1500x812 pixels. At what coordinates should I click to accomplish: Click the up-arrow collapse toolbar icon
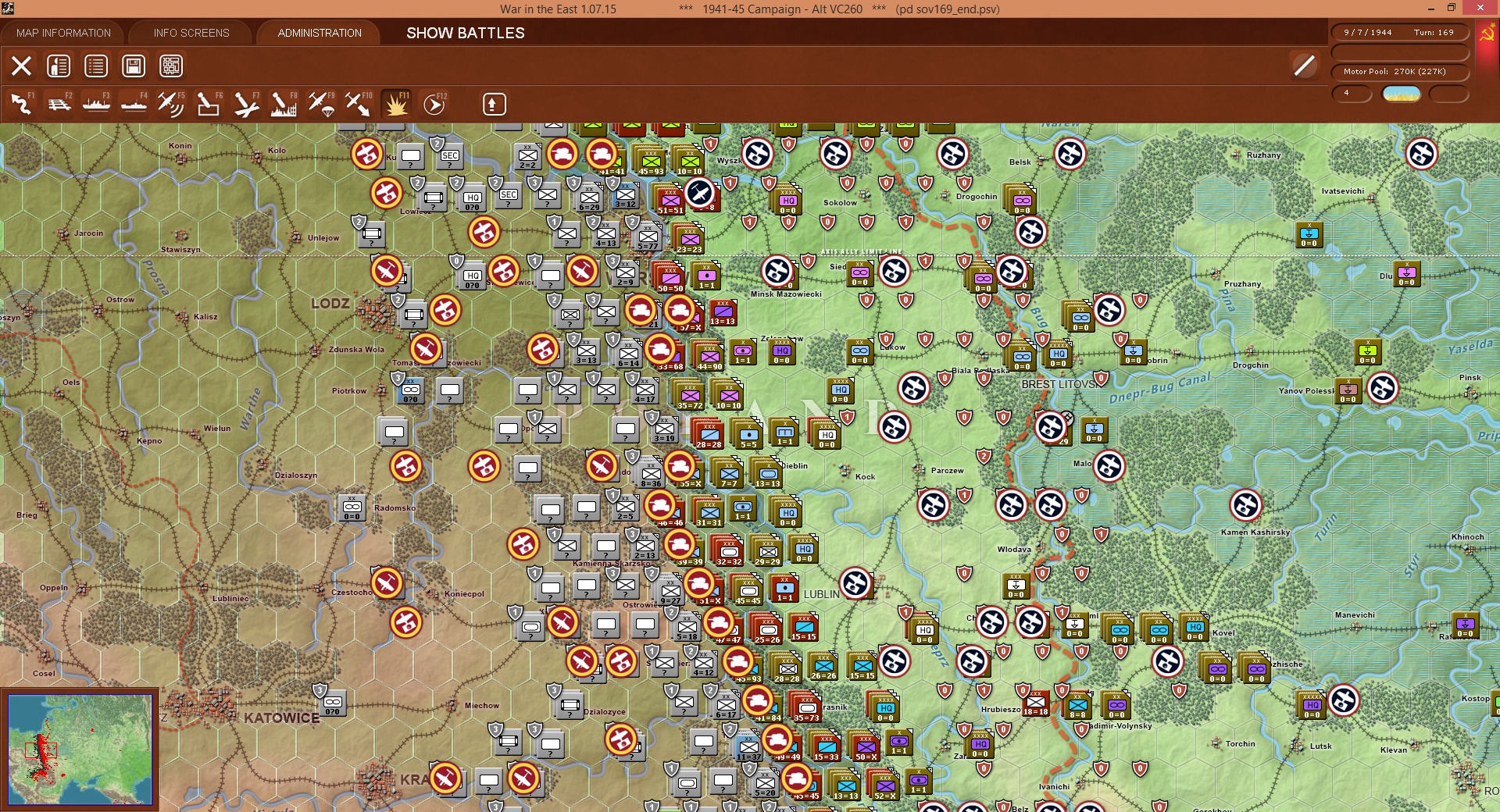click(495, 104)
